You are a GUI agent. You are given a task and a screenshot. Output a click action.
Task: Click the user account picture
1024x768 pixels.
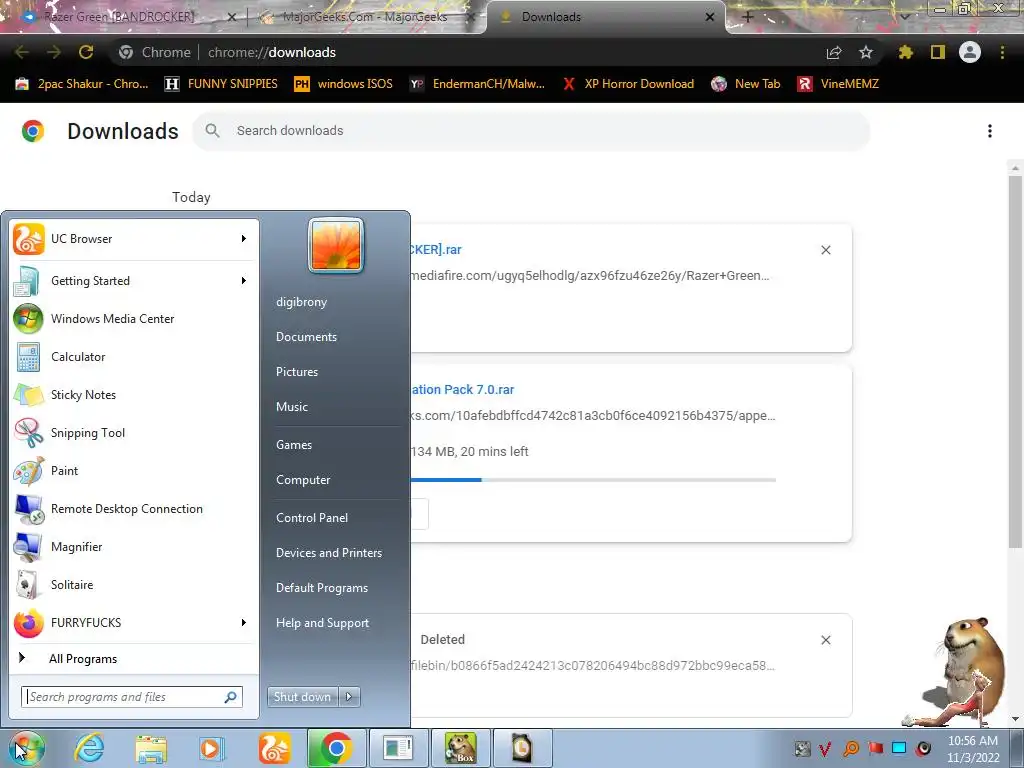[336, 245]
